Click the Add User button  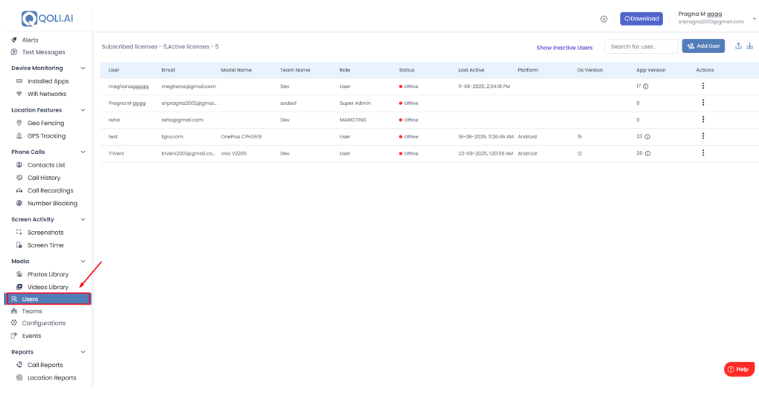pos(703,46)
